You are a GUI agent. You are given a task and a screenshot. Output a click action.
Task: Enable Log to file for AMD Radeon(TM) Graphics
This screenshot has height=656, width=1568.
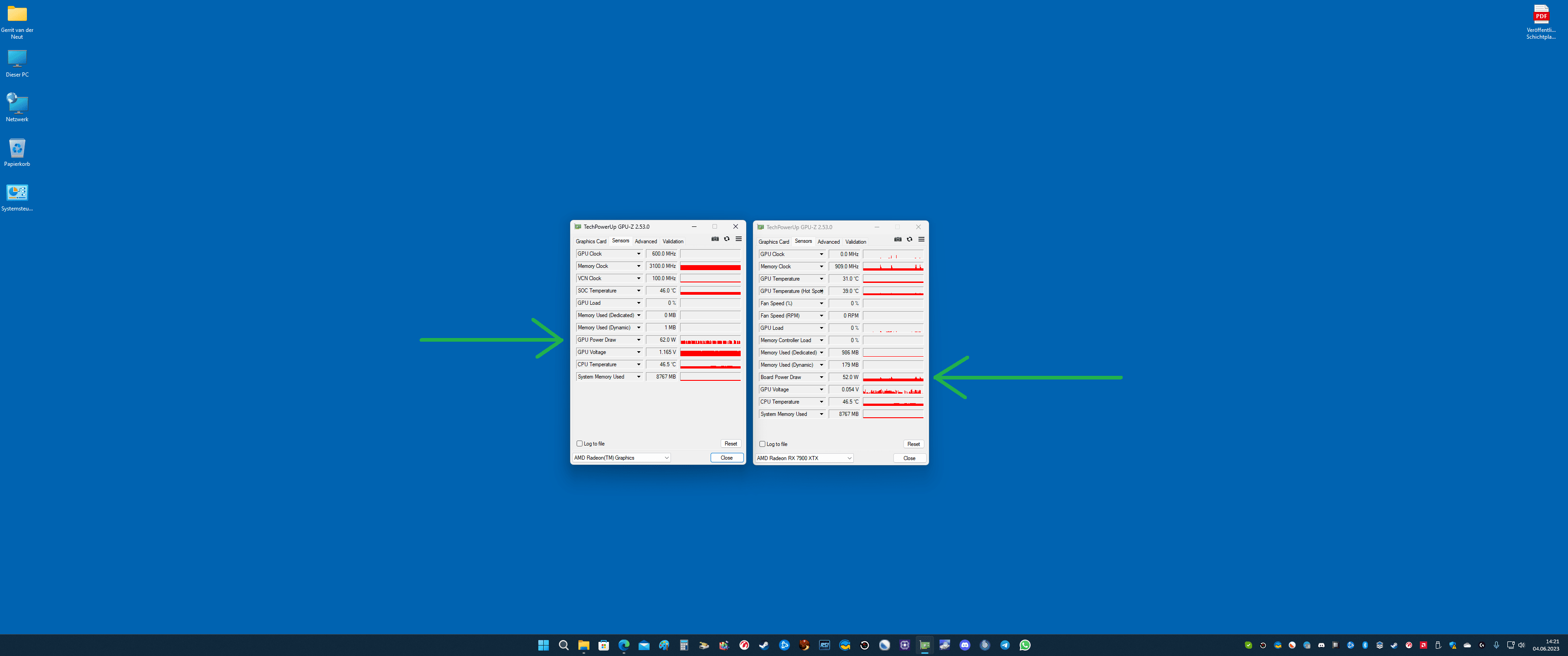click(x=579, y=444)
